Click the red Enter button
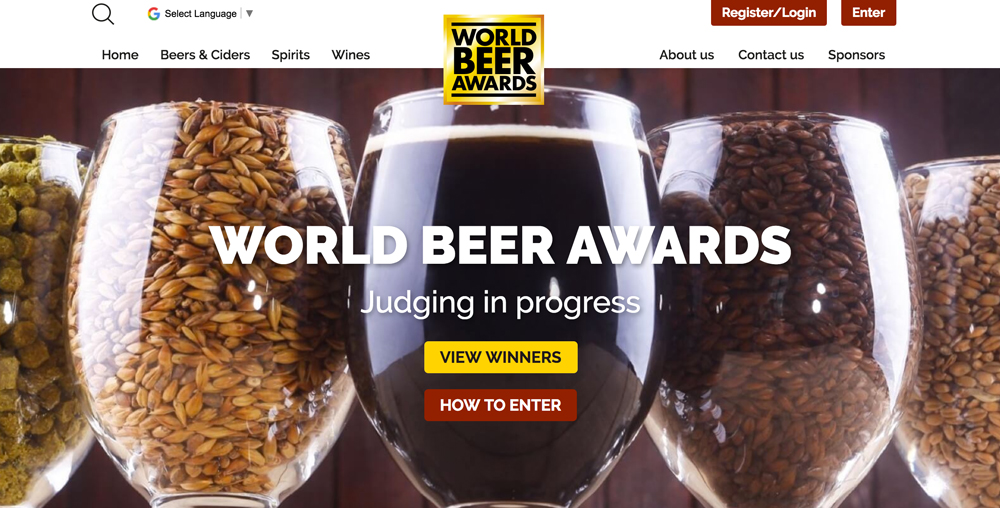Screen dimensions: 1000x508 (x=868, y=13)
